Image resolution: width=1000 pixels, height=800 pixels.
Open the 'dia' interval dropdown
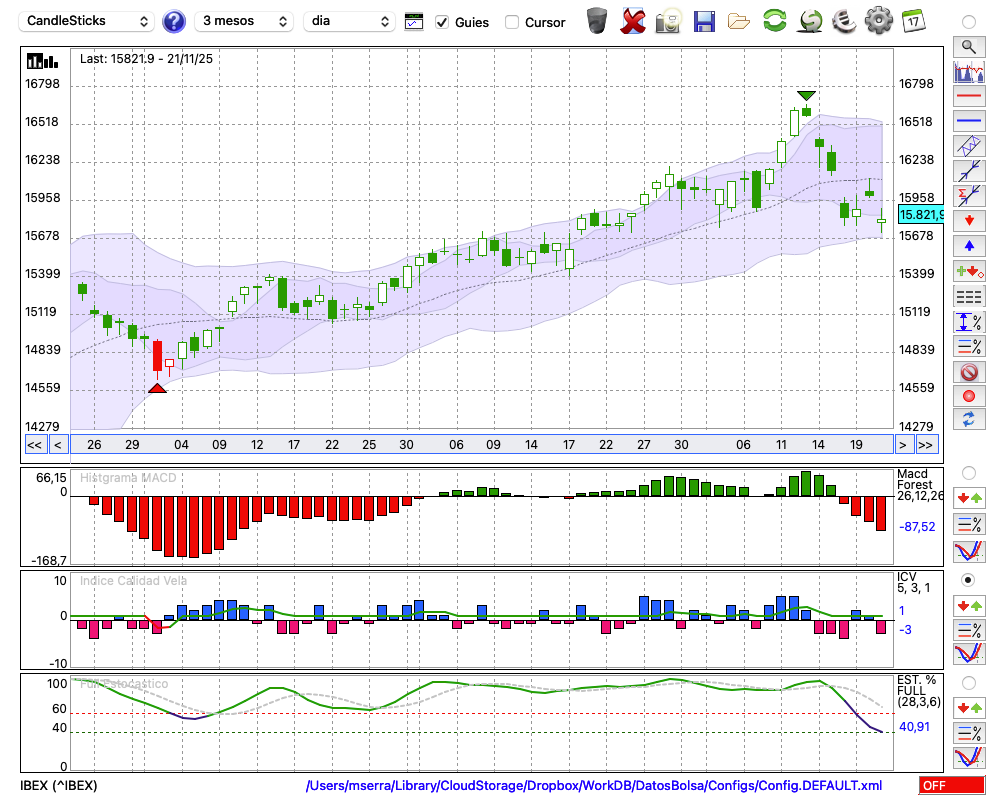[349, 21]
